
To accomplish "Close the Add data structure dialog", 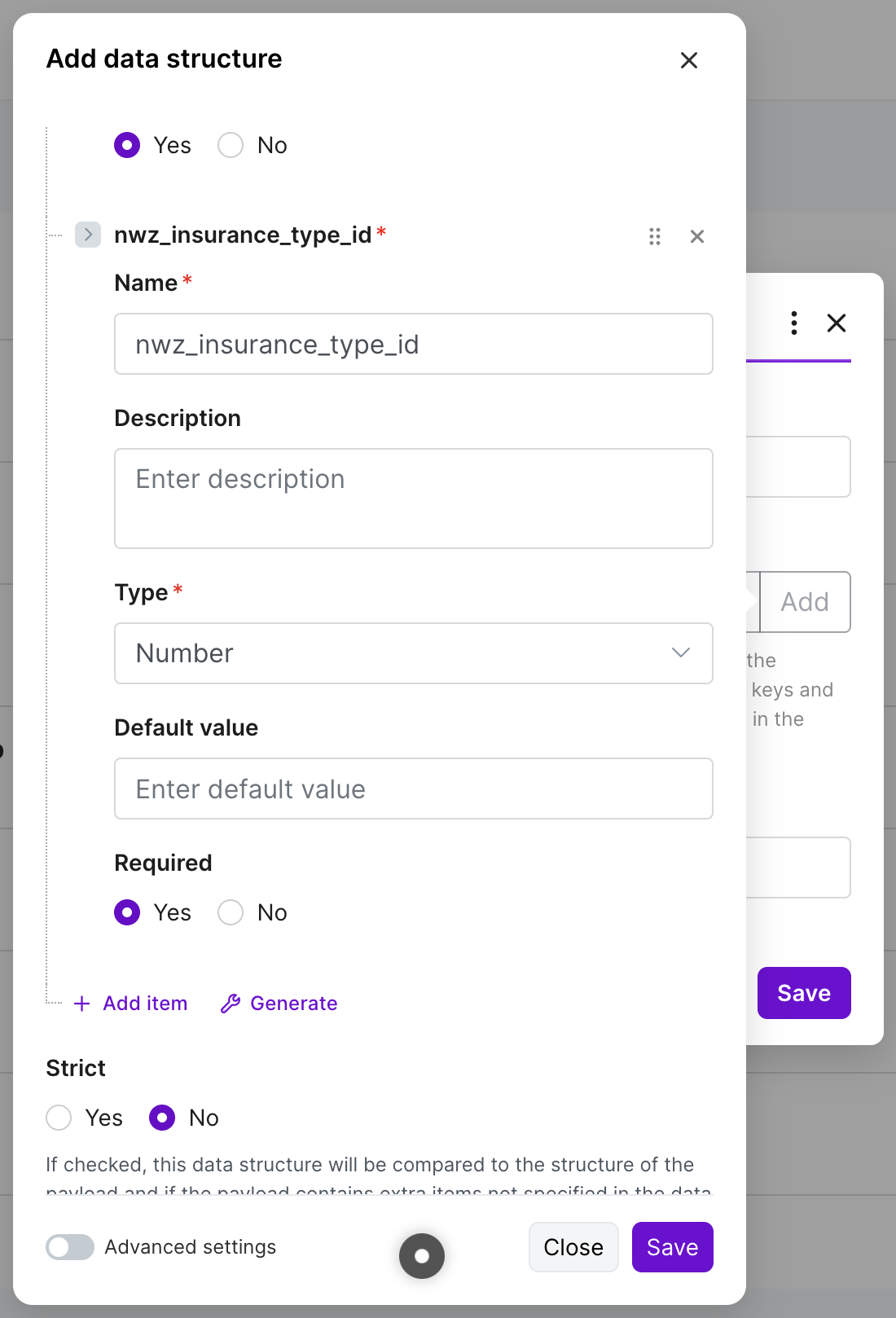I will point(689,60).
